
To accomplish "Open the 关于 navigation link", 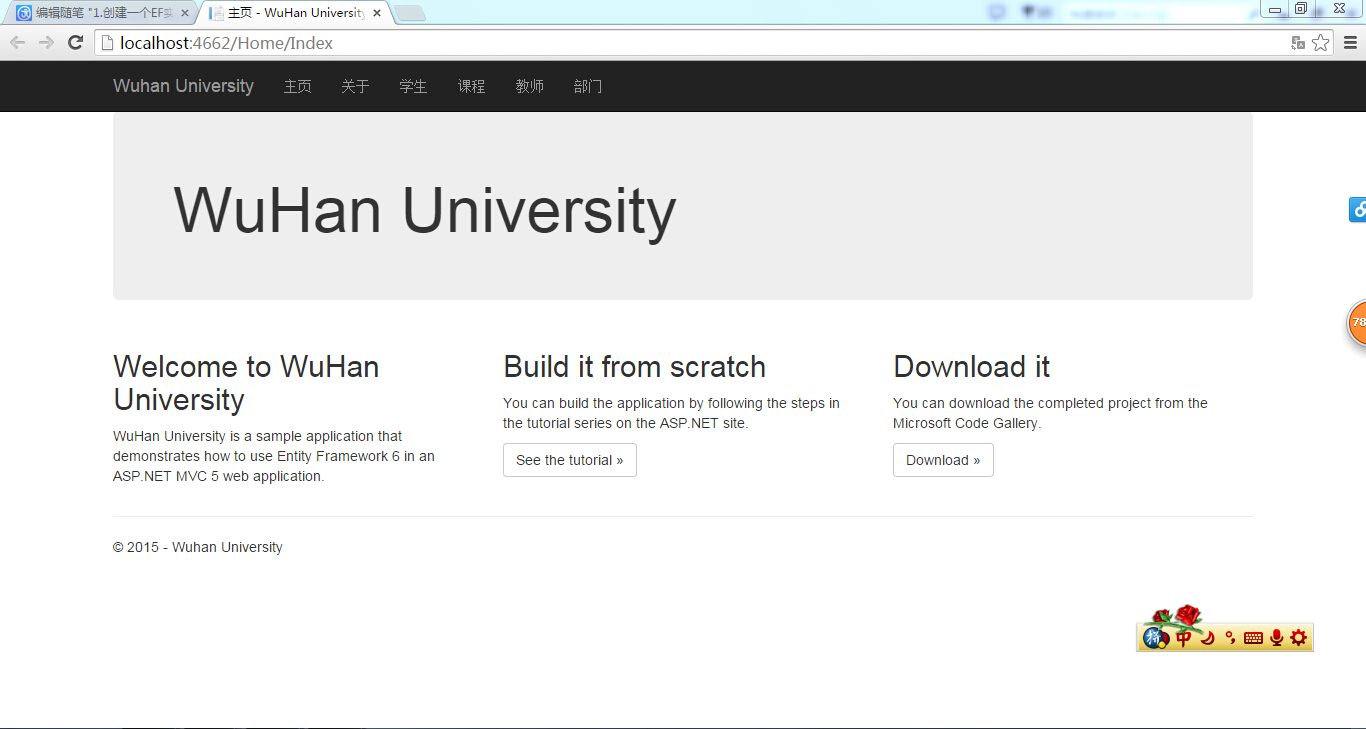I will pyautogui.click(x=355, y=86).
